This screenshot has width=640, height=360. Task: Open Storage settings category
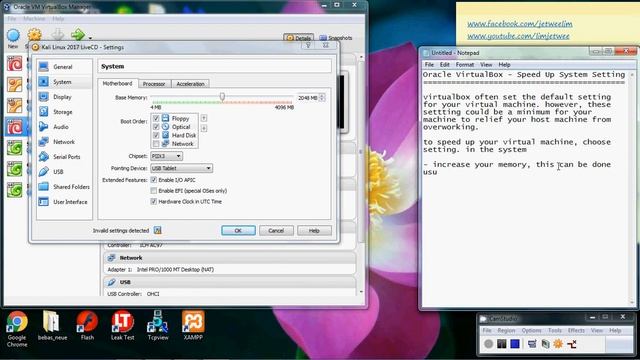[63, 112]
